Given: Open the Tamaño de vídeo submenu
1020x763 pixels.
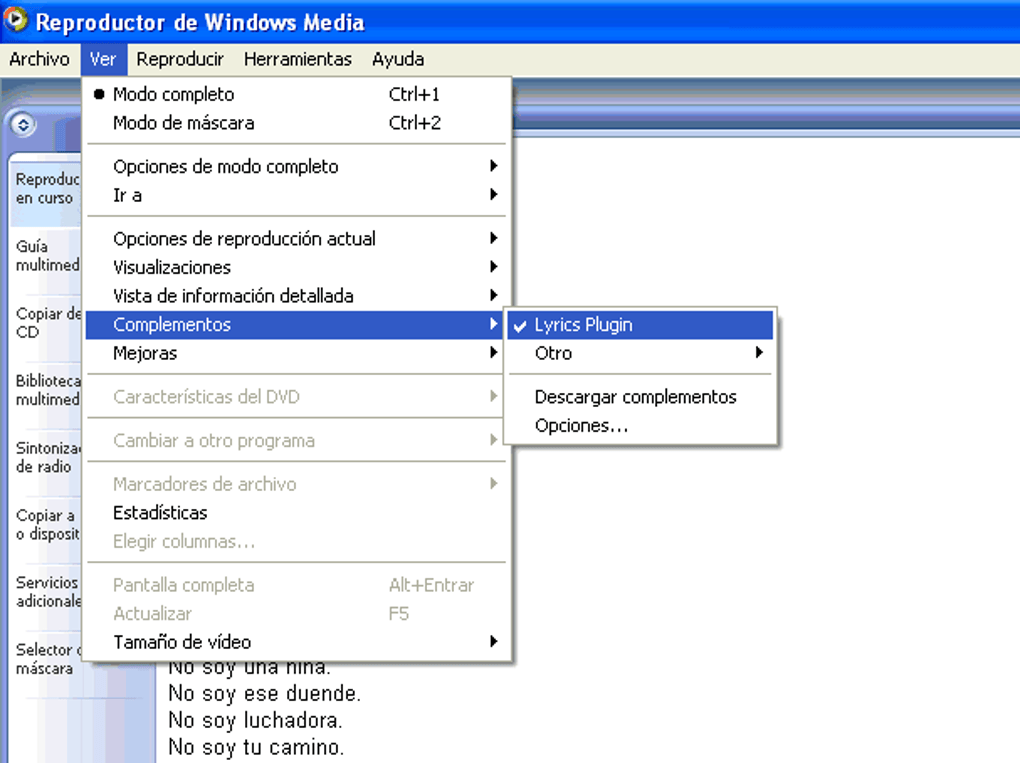Looking at the screenshot, I should [299, 642].
